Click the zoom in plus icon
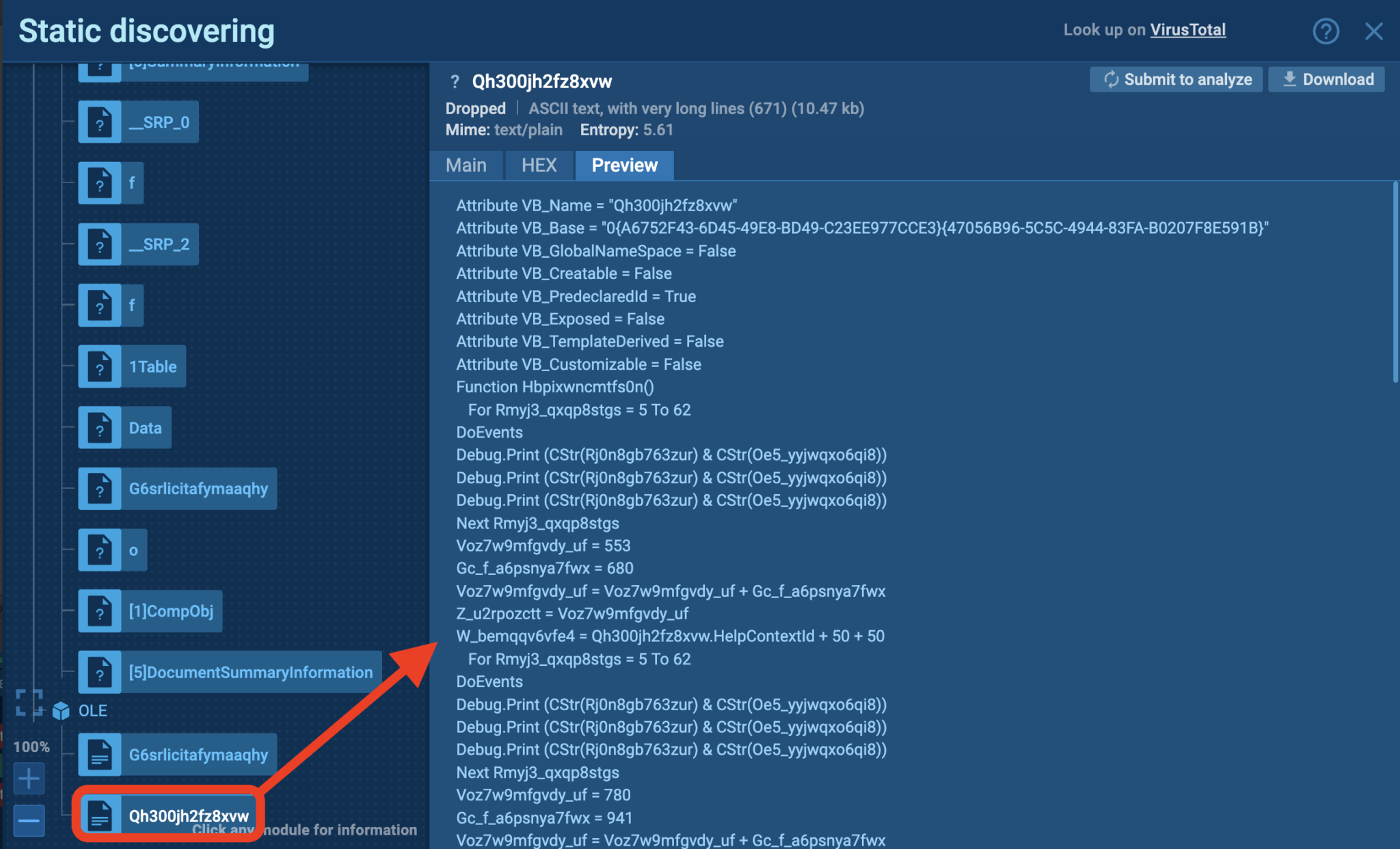The height and width of the screenshot is (849, 1400). [29, 779]
